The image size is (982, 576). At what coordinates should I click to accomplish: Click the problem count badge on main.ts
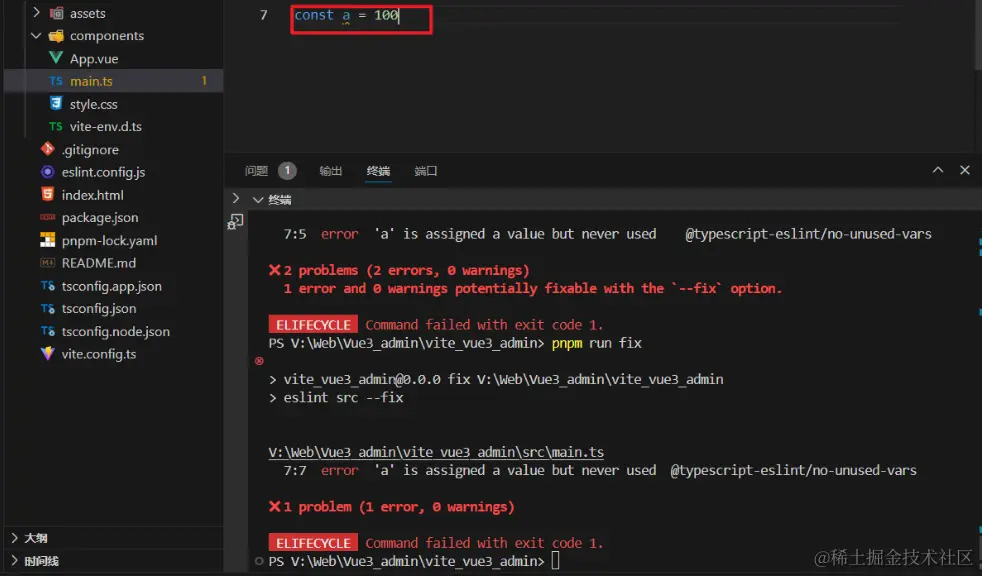pyautogui.click(x=204, y=81)
